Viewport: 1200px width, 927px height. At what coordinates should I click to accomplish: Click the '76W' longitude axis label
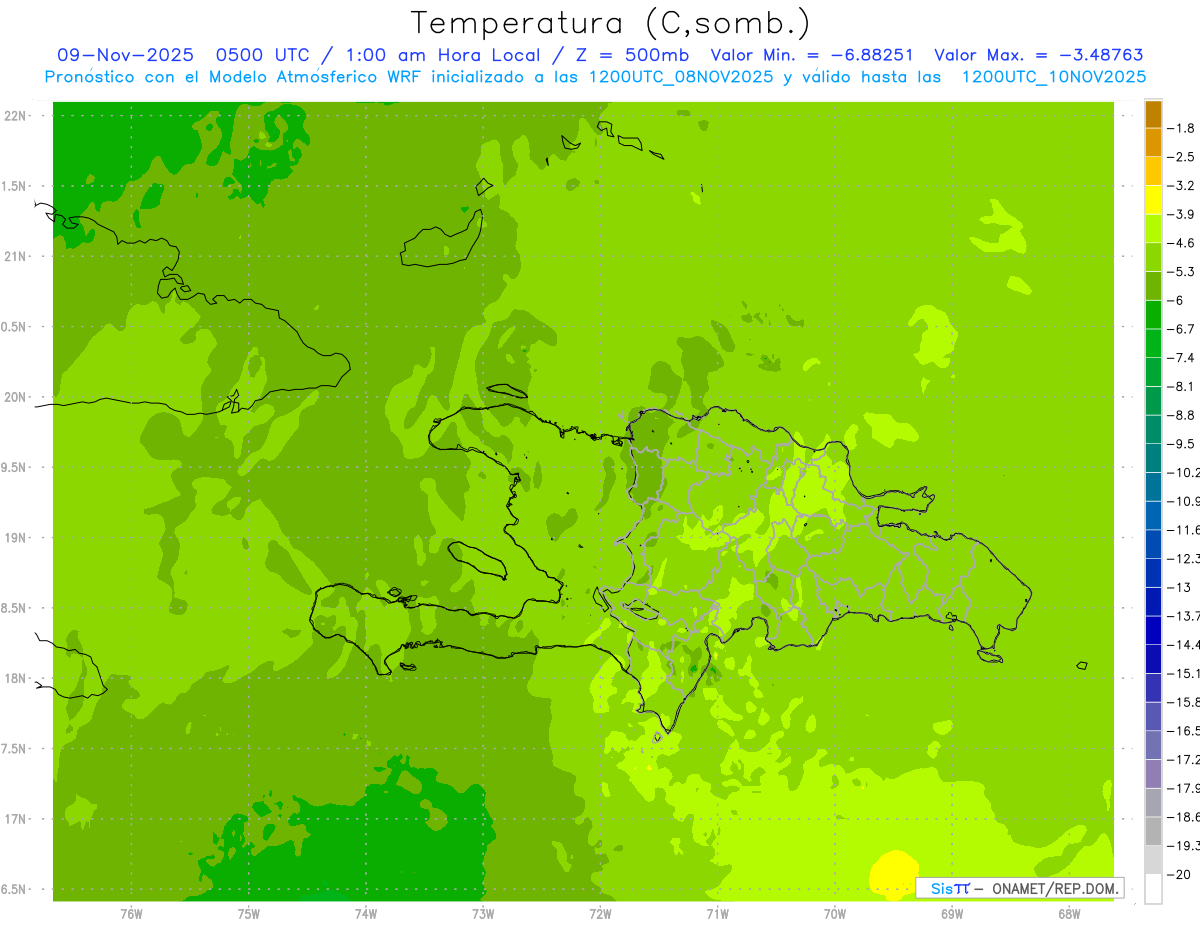131,914
